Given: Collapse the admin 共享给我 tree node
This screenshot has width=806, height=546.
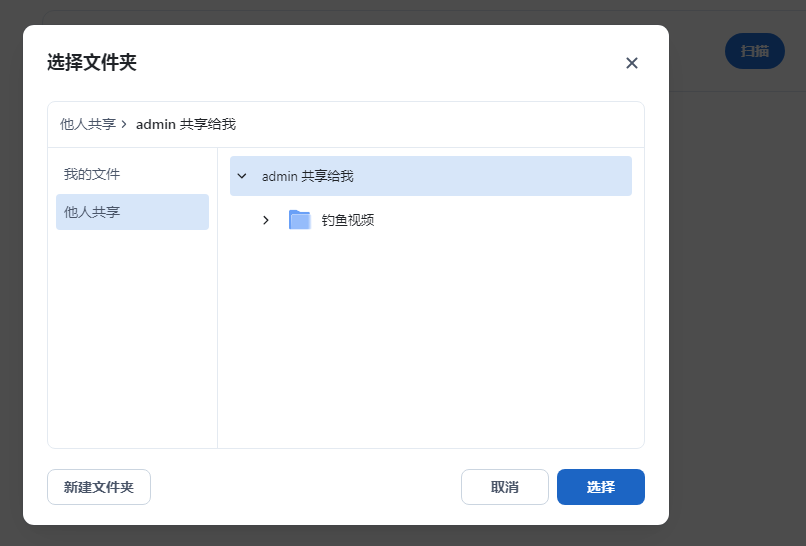Looking at the screenshot, I should pyautogui.click(x=242, y=176).
